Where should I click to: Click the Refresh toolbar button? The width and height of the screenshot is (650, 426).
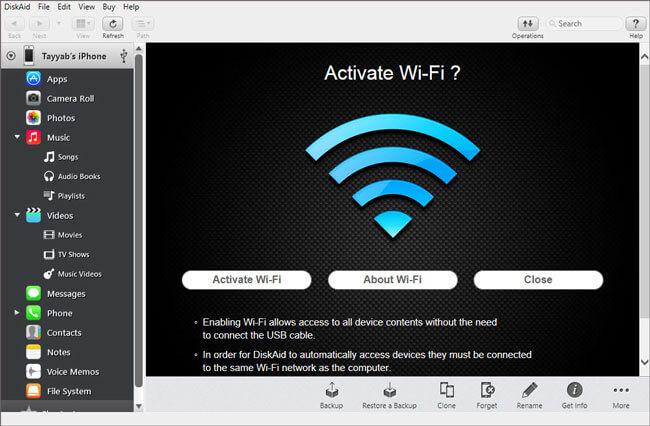[113, 24]
